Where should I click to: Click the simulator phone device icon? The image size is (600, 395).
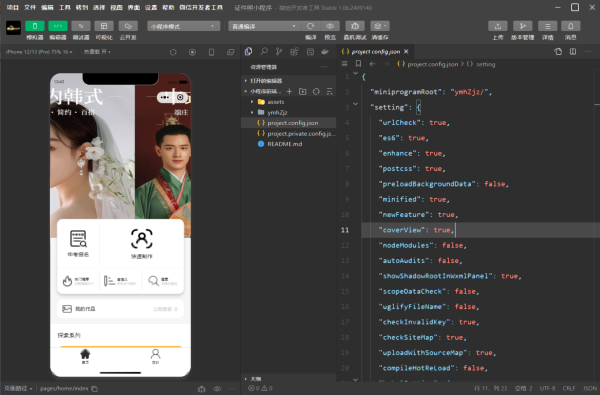[x=211, y=52]
